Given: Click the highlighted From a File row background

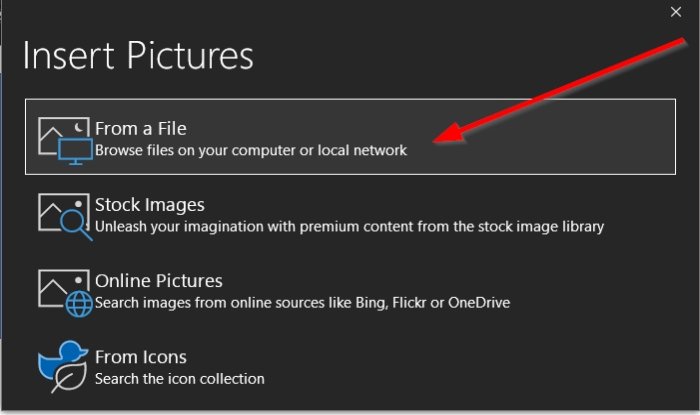Looking at the screenshot, I should pyautogui.click(x=350, y=137).
